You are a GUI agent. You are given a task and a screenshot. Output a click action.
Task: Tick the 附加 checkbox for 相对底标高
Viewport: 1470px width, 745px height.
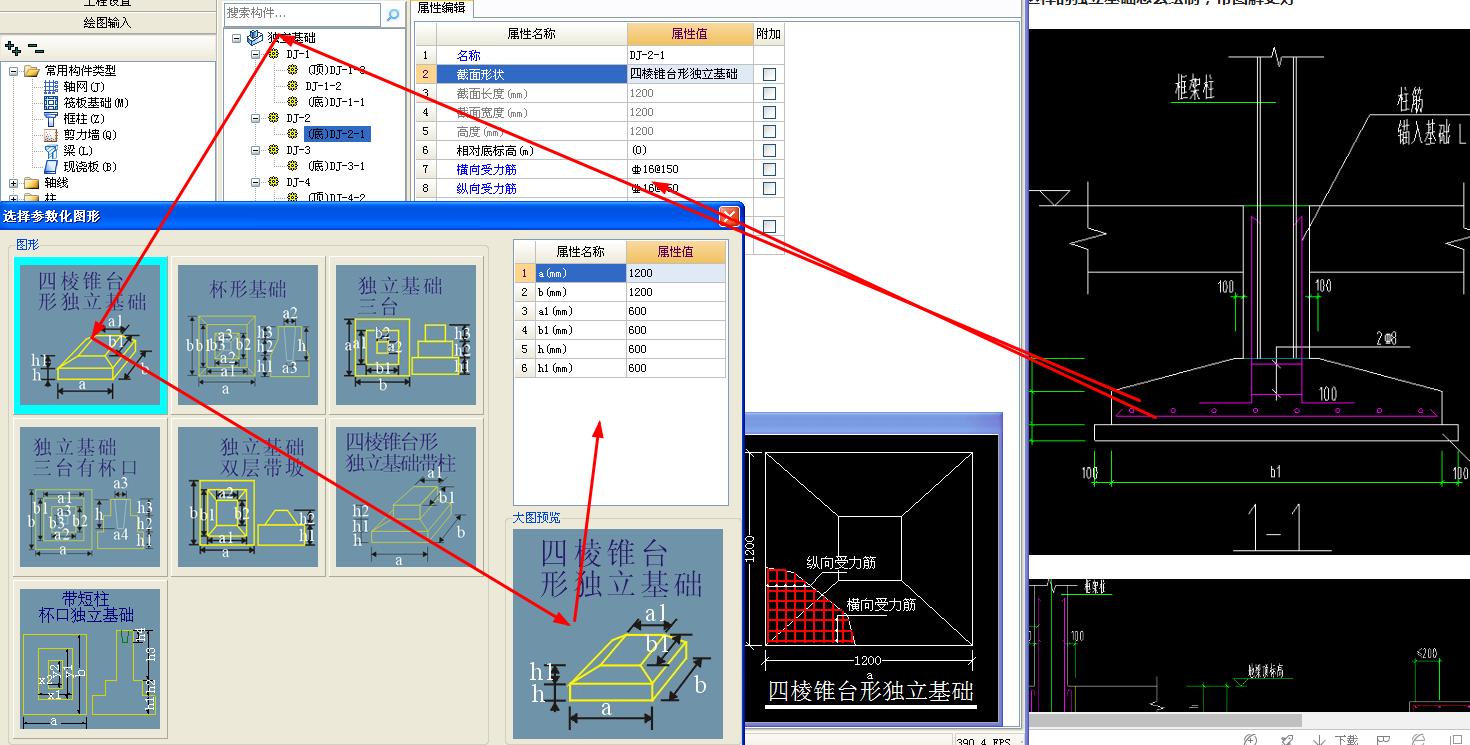769,150
